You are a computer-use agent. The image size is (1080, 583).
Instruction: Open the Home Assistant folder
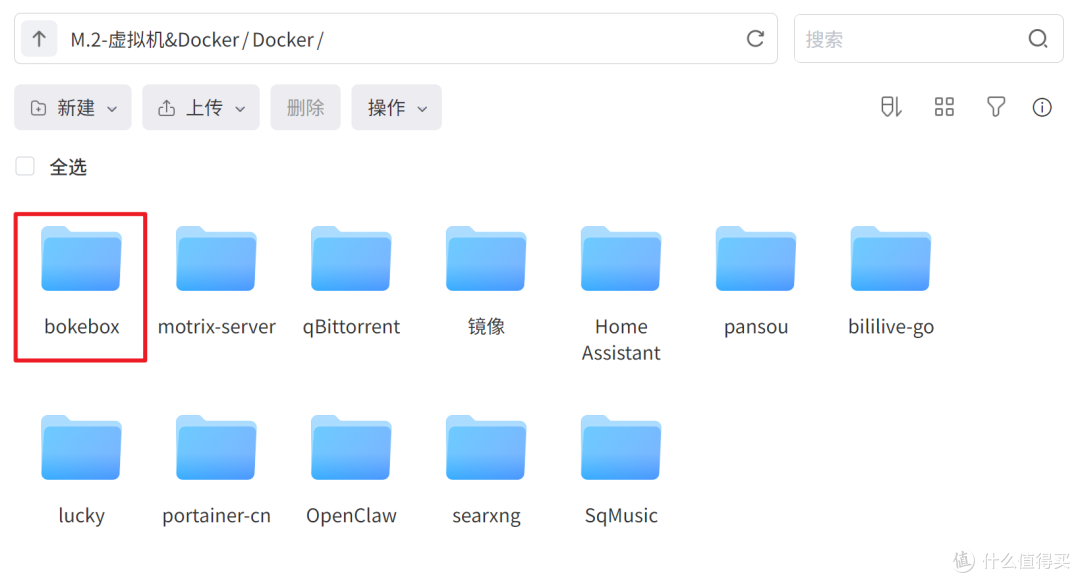(621, 259)
